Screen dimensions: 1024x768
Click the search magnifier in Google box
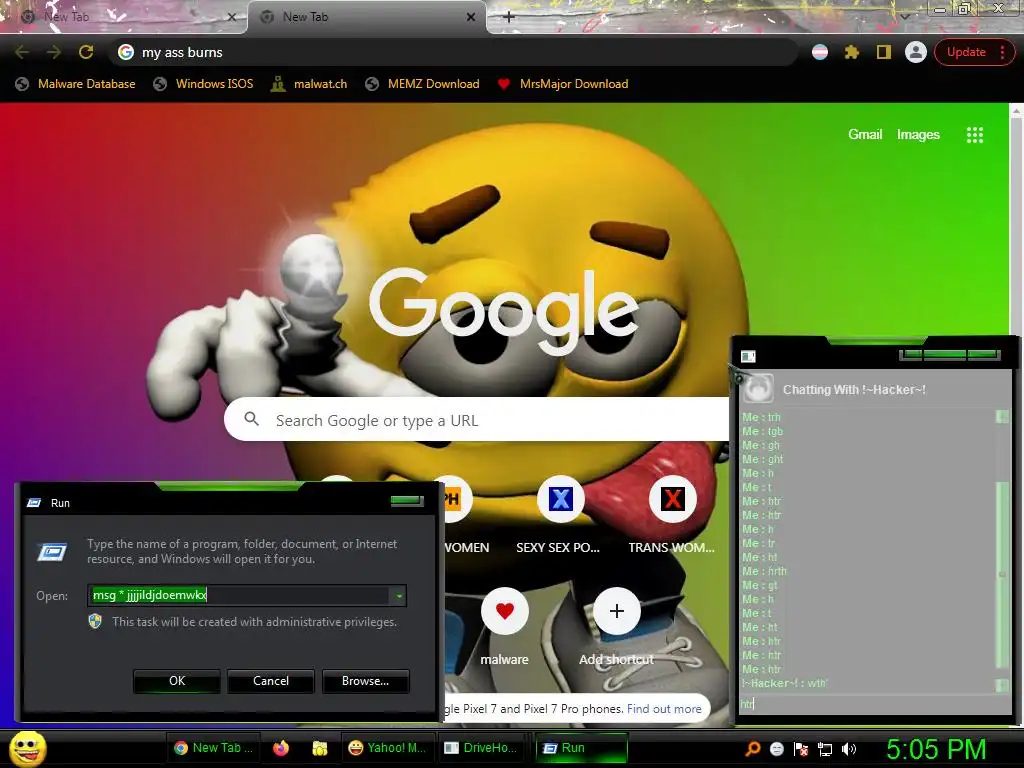(251, 419)
